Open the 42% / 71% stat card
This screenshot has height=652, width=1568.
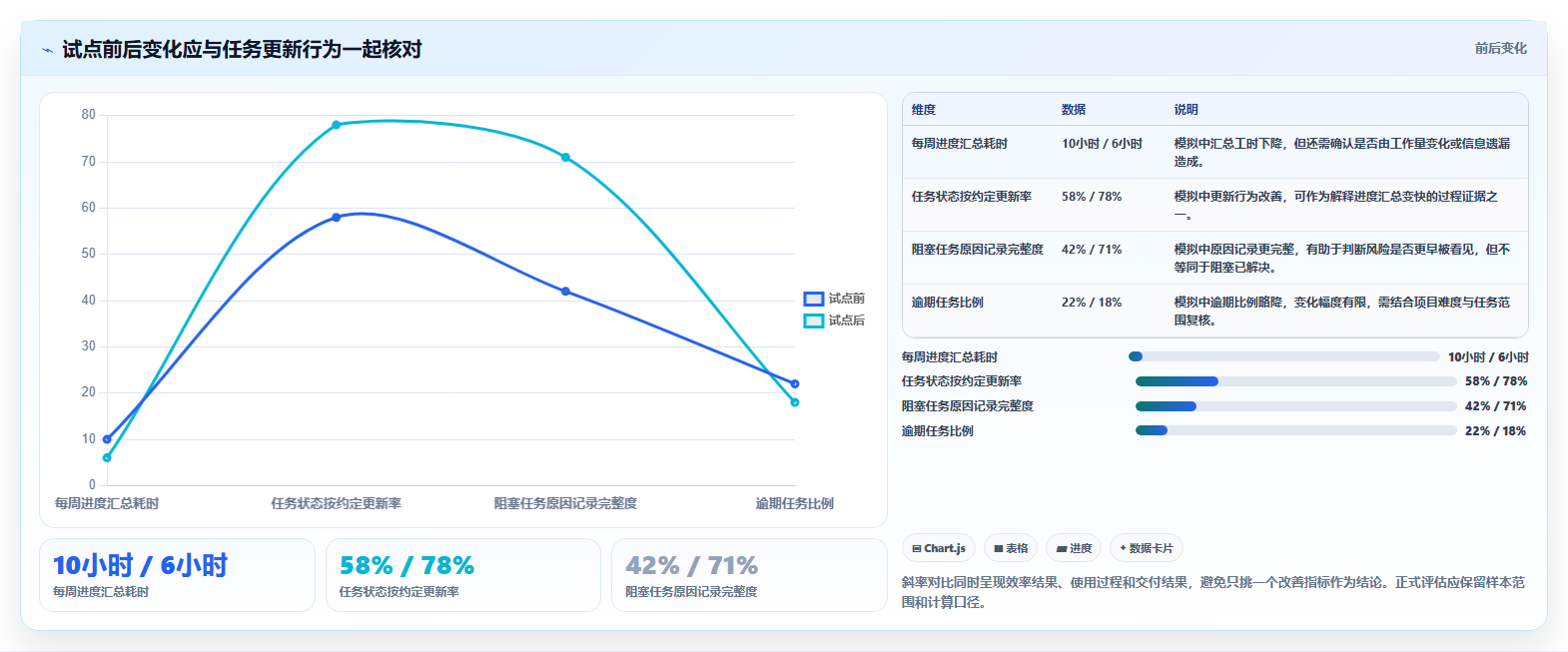[749, 575]
